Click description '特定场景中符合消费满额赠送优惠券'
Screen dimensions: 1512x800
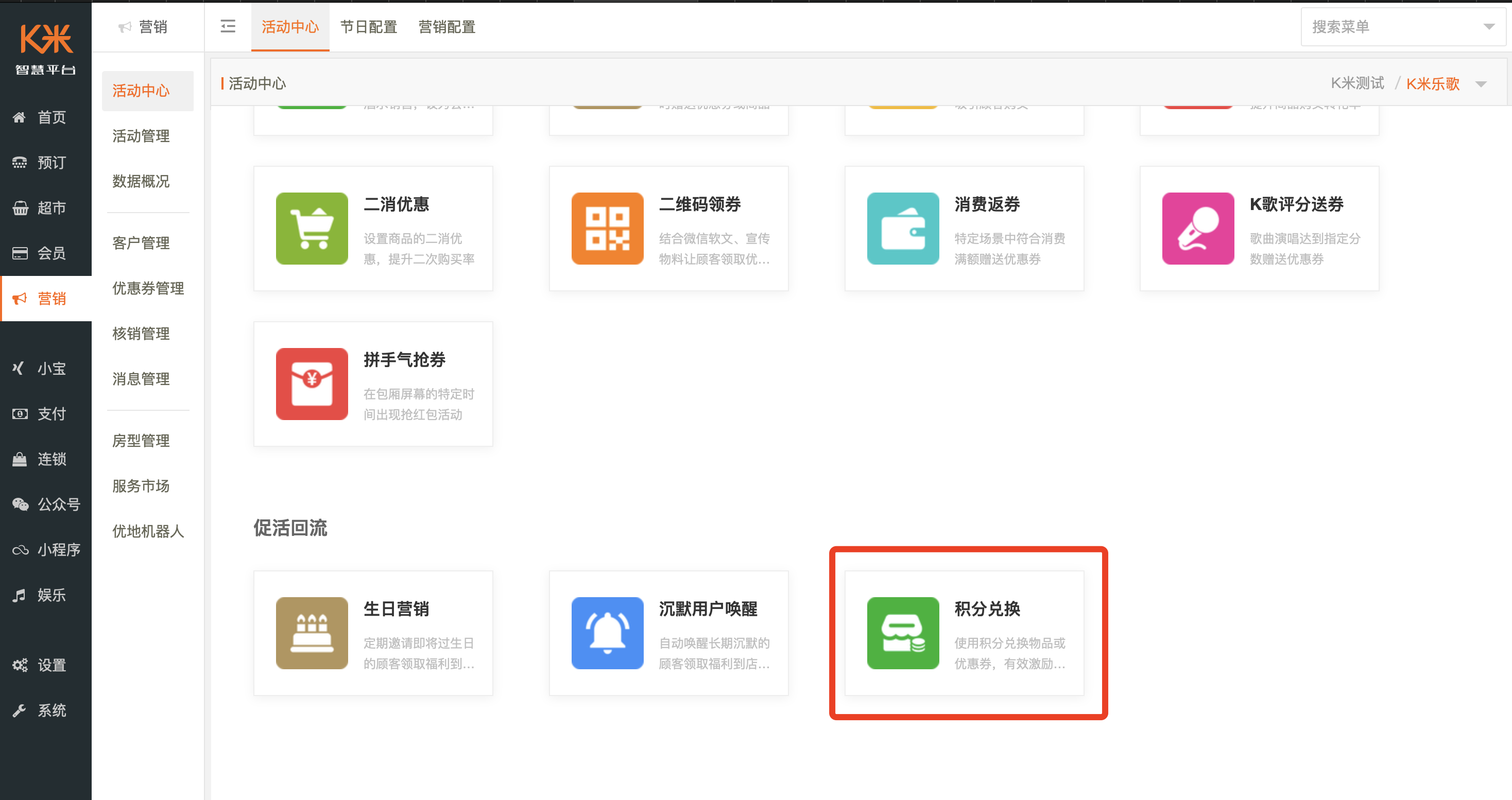coord(1009,249)
